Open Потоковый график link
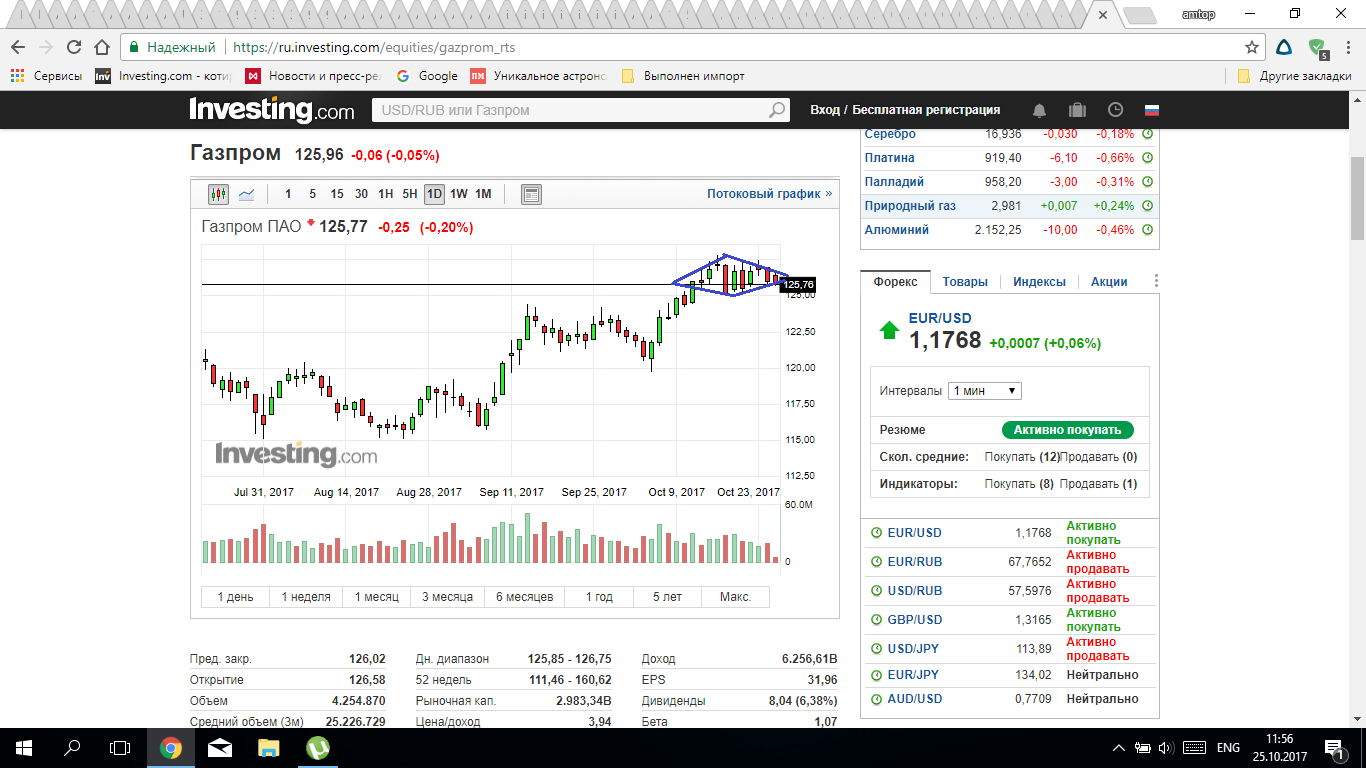This screenshot has height=768, width=1366. (x=770, y=194)
